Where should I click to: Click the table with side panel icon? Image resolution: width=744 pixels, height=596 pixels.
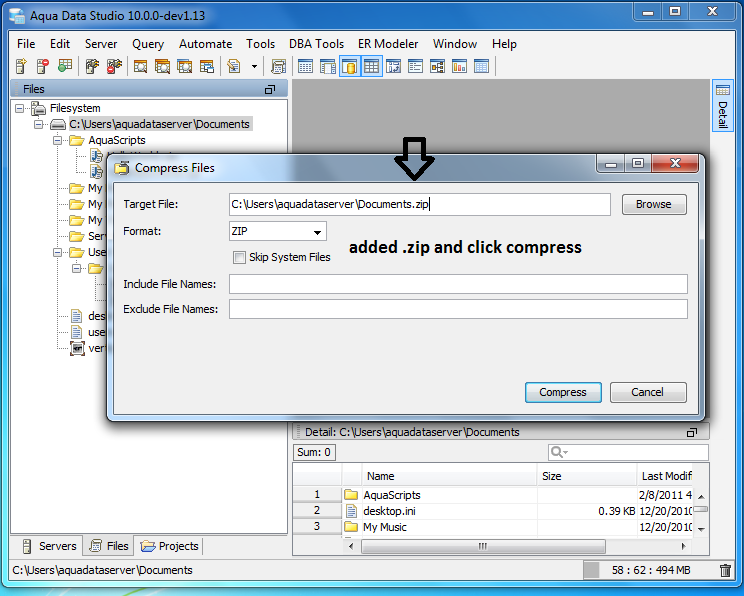point(327,66)
